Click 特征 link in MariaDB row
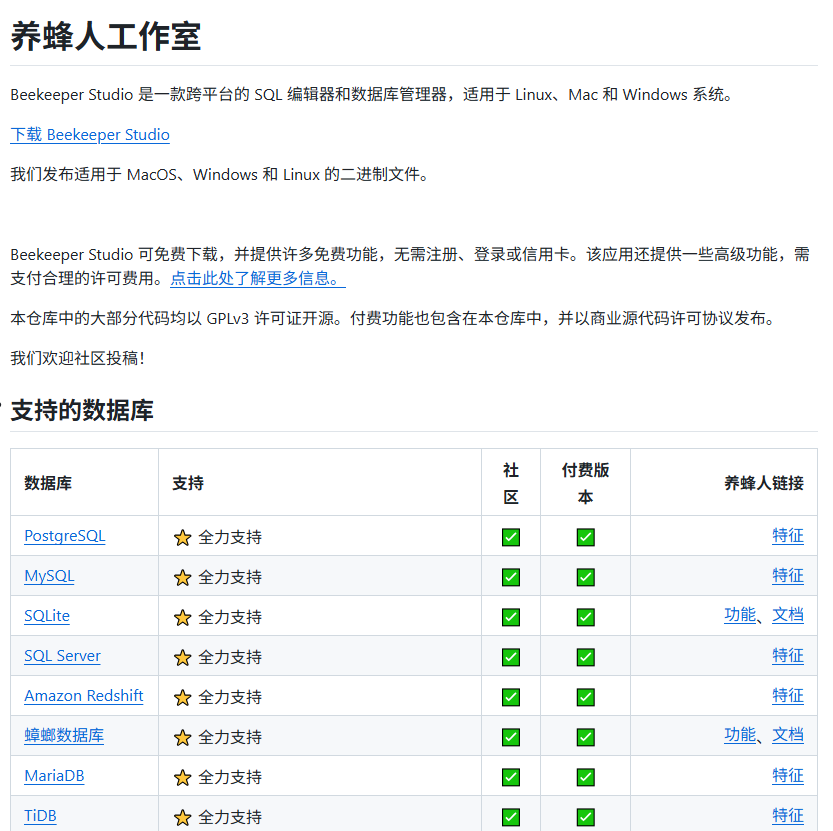 [787, 776]
